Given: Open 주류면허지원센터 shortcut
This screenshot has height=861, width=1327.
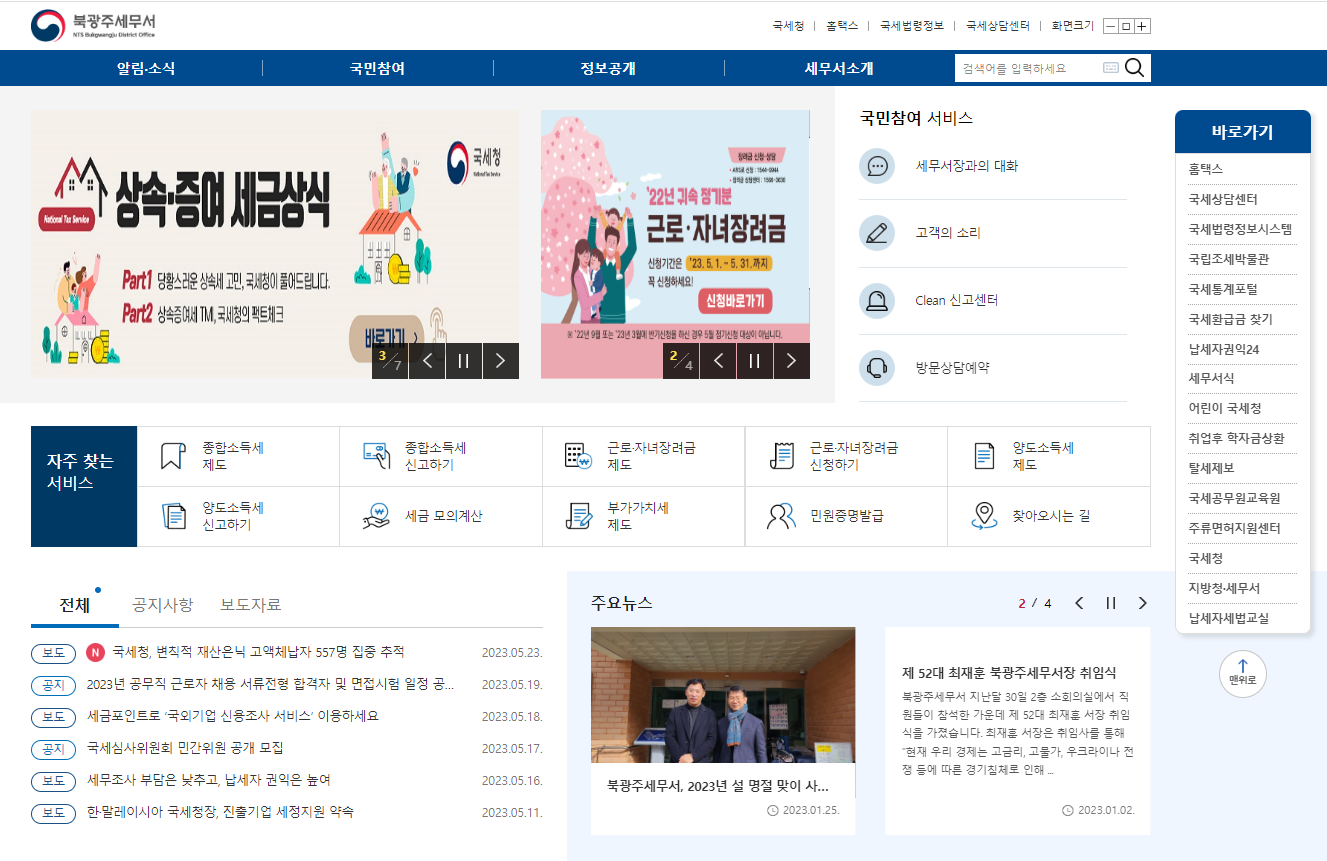Looking at the screenshot, I should [1234, 528].
